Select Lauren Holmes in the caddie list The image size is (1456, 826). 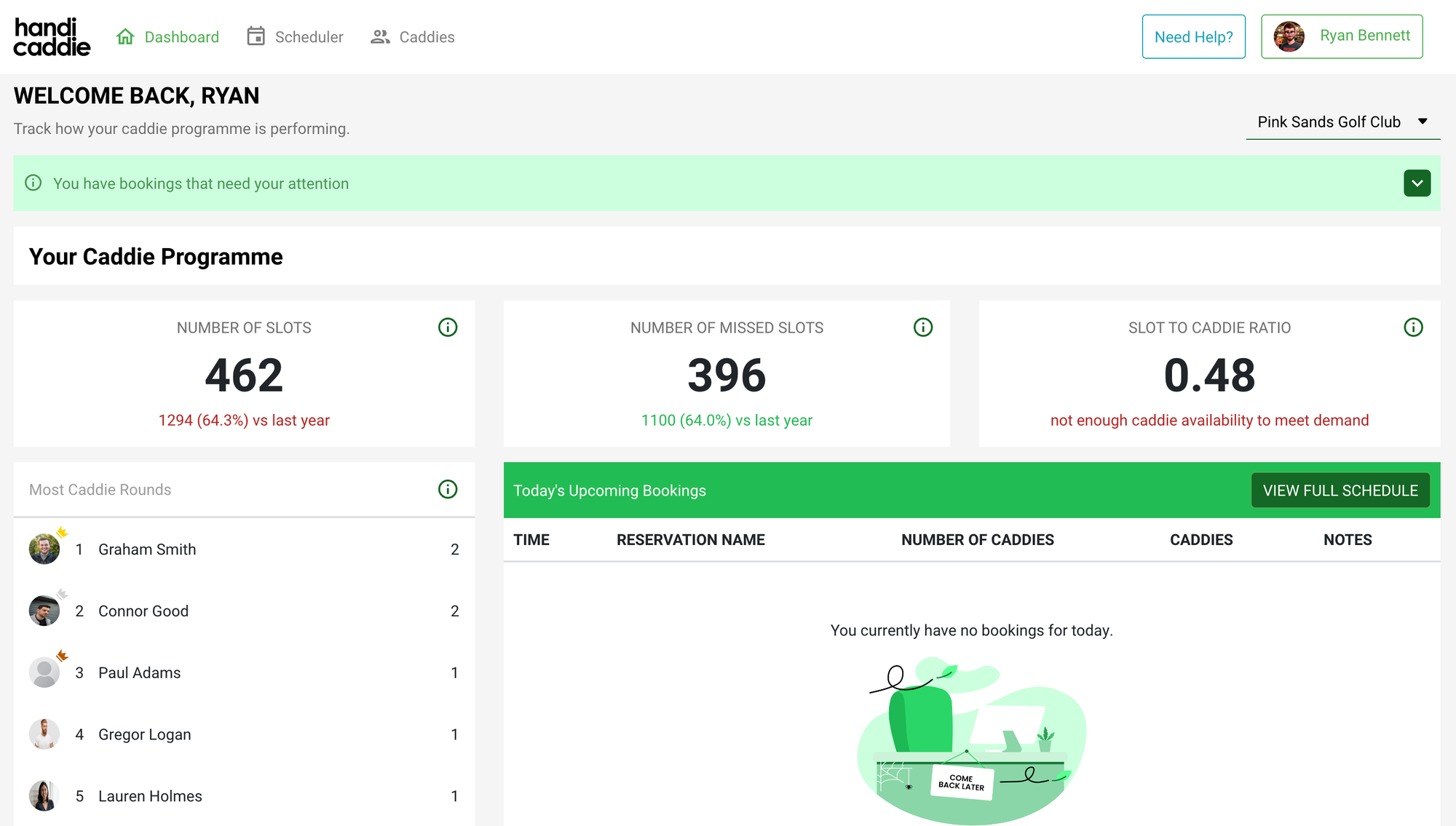coord(150,796)
